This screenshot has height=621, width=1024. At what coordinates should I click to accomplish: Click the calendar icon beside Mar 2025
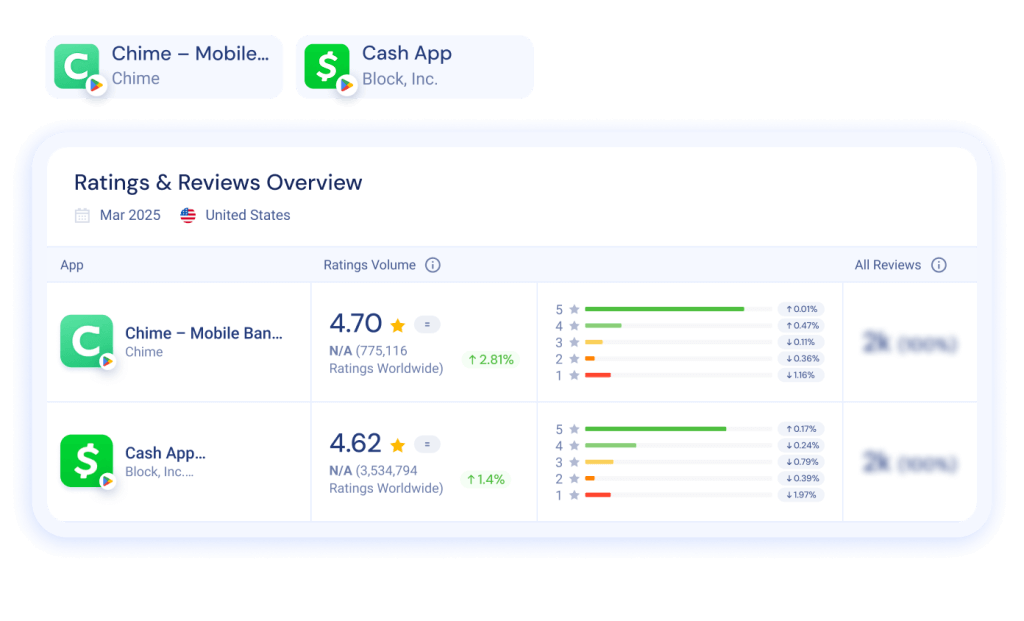(x=83, y=215)
